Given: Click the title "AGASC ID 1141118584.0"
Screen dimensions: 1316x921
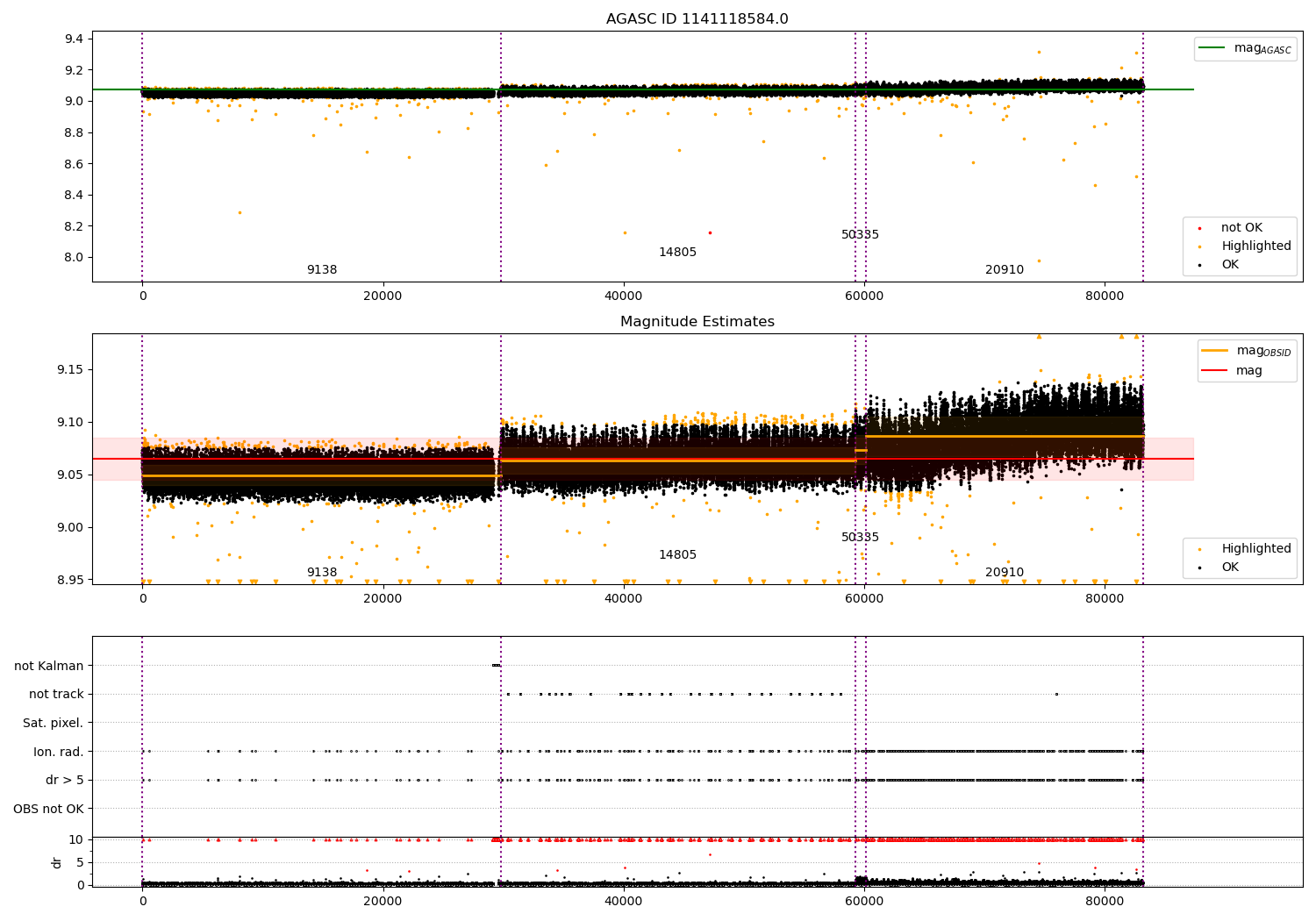Looking at the screenshot, I should point(697,19).
